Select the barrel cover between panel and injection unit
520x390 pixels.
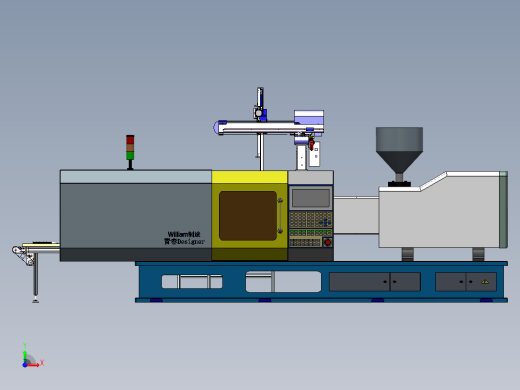pyautogui.click(x=356, y=215)
